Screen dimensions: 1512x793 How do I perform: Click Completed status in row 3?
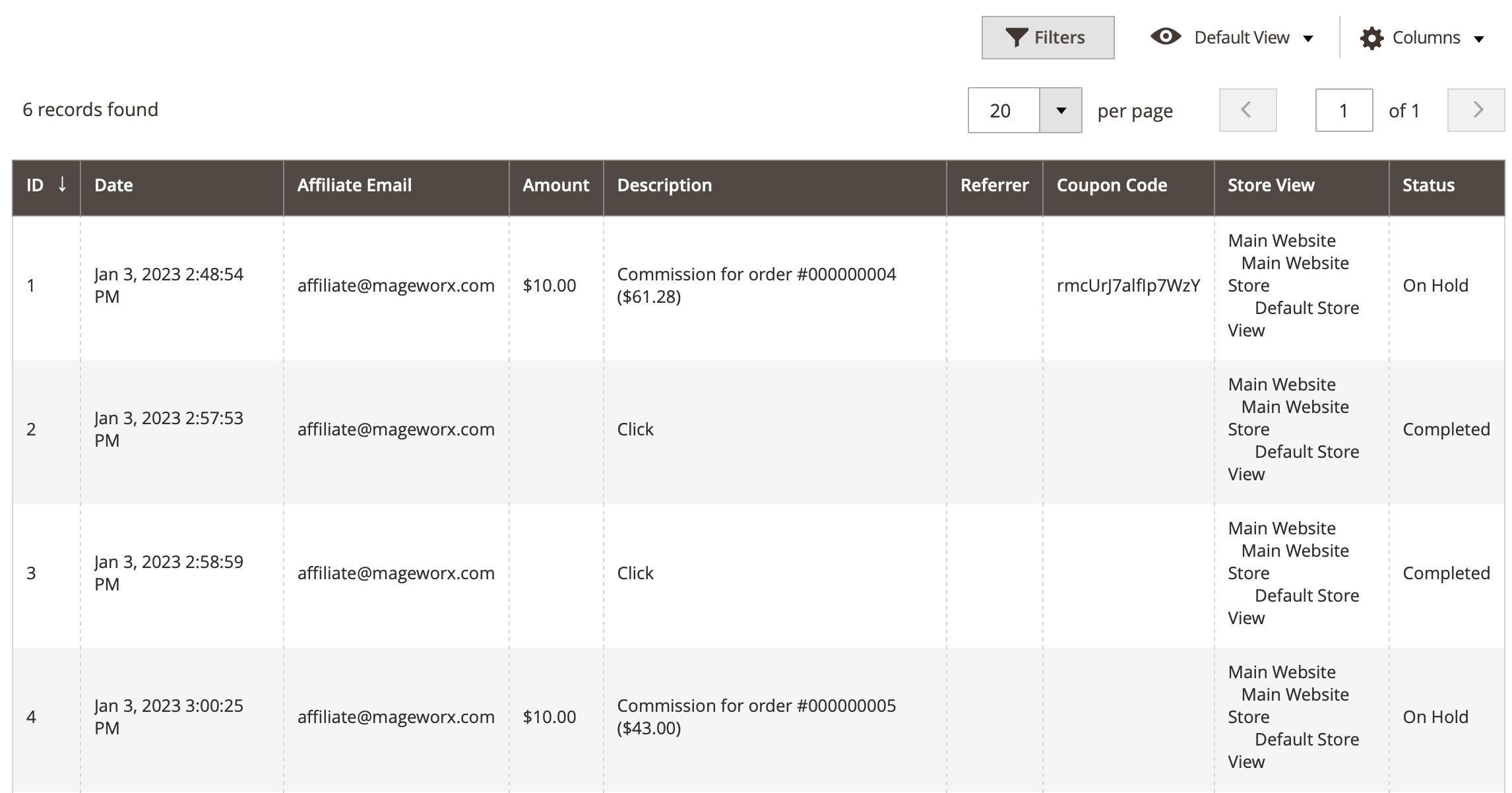(1446, 573)
